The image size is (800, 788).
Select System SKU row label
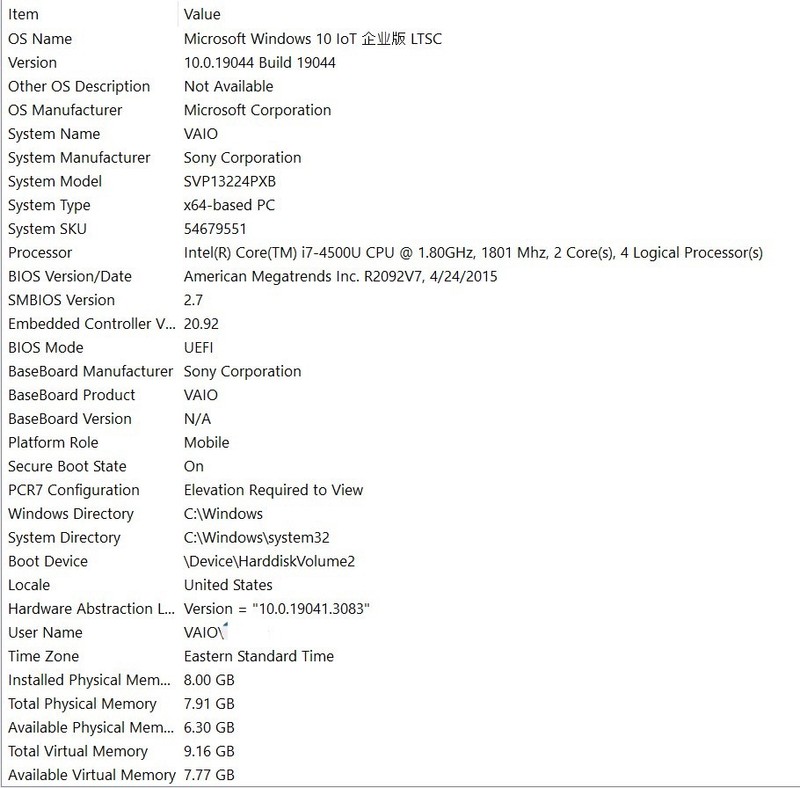point(47,229)
